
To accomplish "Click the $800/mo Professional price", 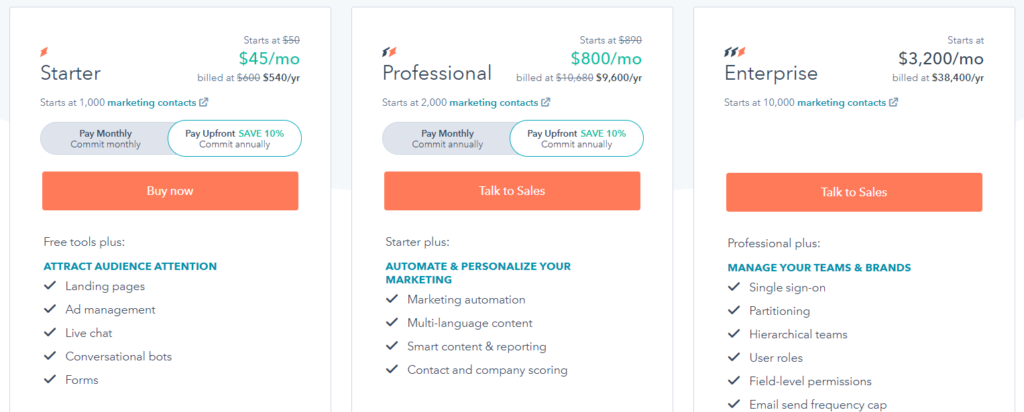I will pos(606,59).
